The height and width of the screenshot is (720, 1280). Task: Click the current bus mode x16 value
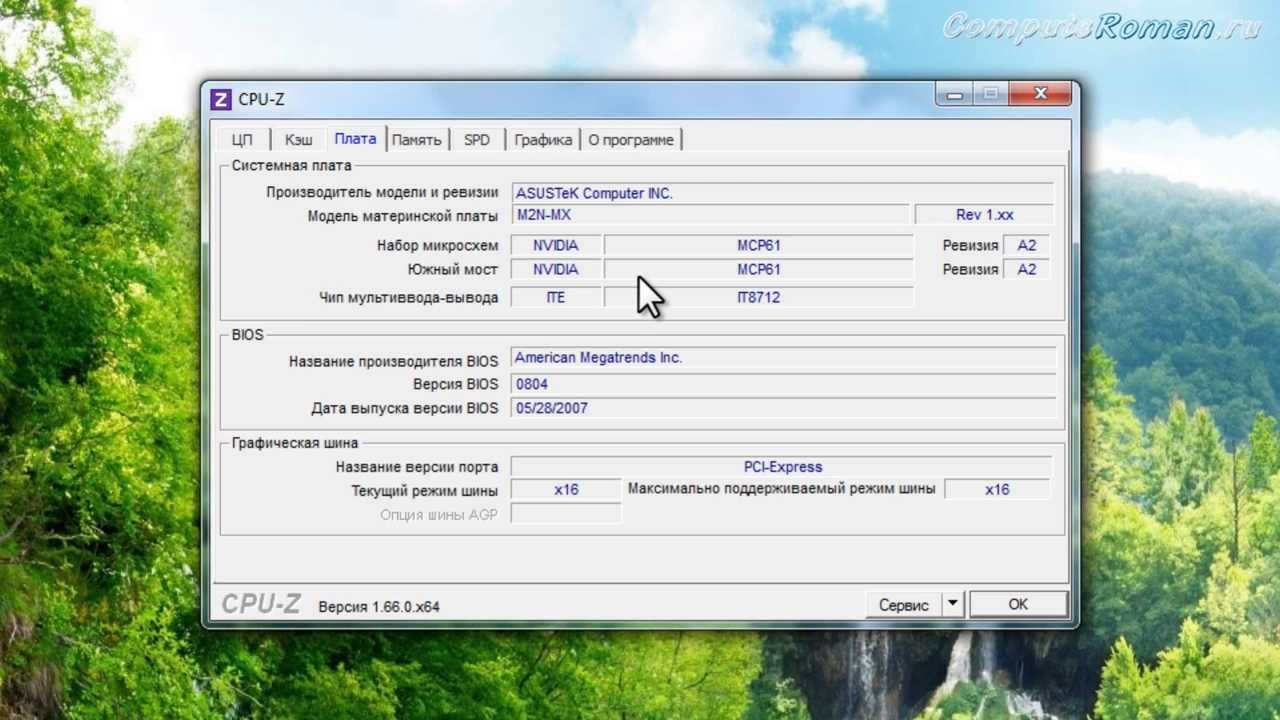566,489
